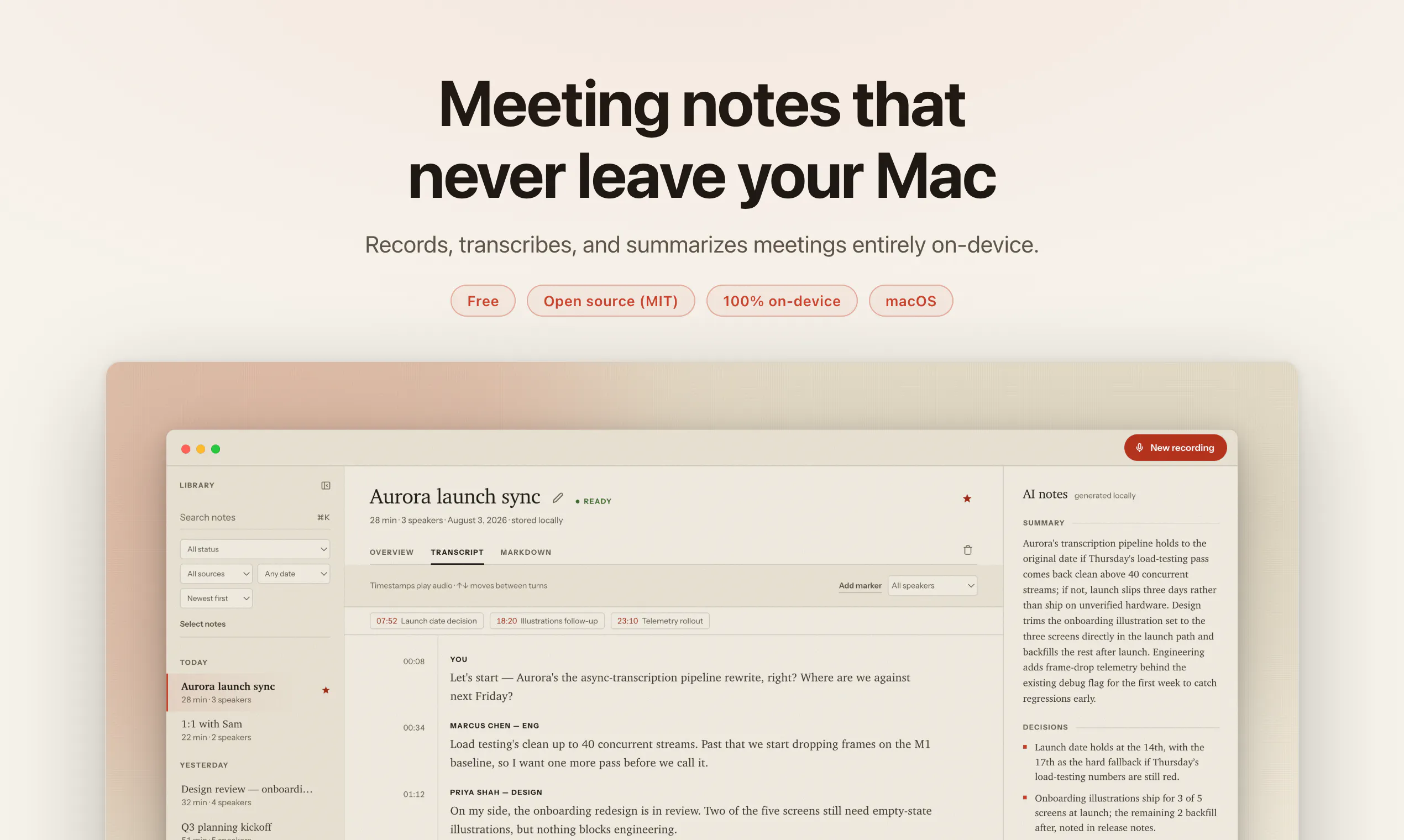
Task: Open the Newest first sort dropdown
Action: point(216,599)
